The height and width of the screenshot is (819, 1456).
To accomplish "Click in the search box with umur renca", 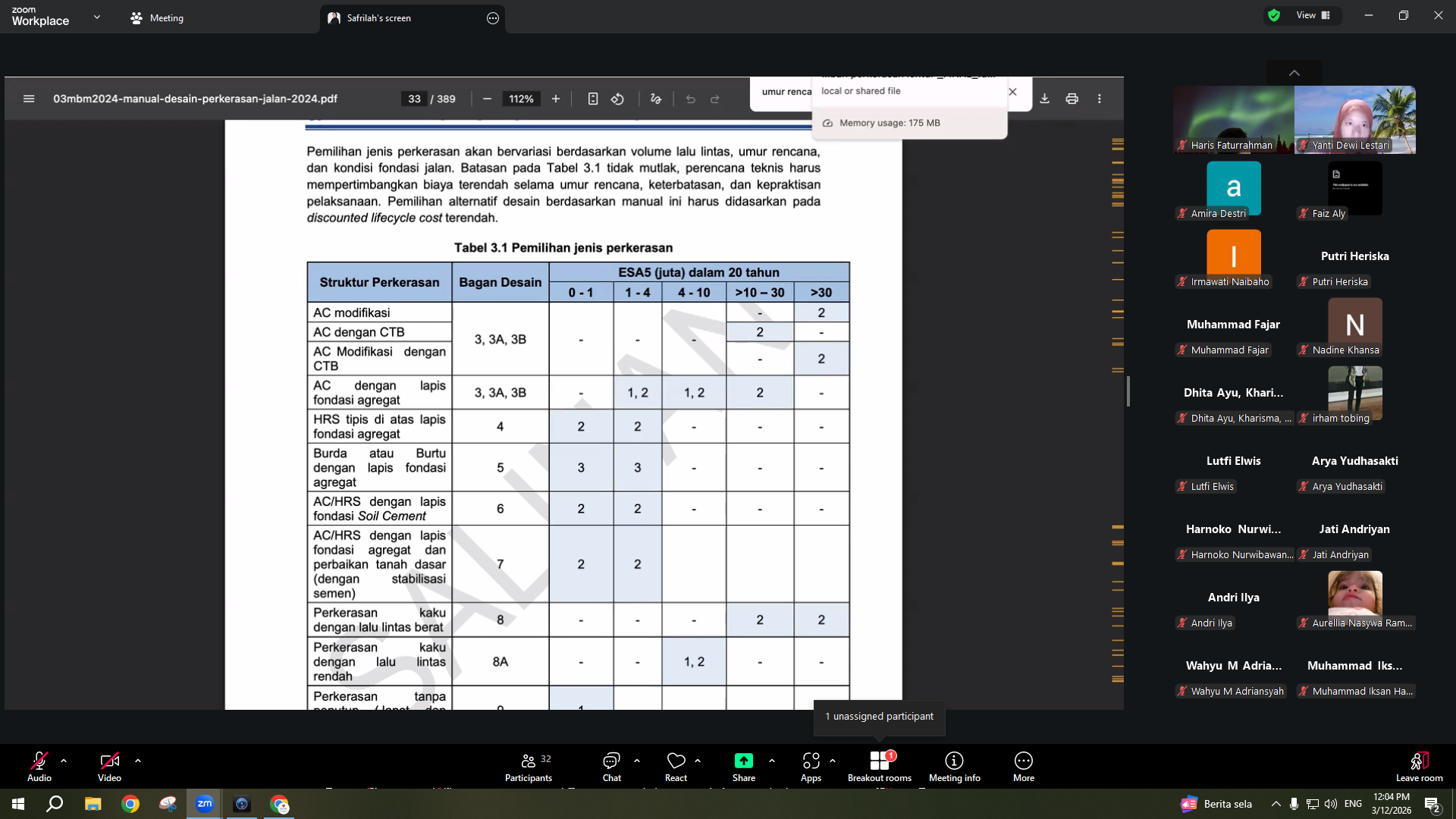I will [x=786, y=92].
